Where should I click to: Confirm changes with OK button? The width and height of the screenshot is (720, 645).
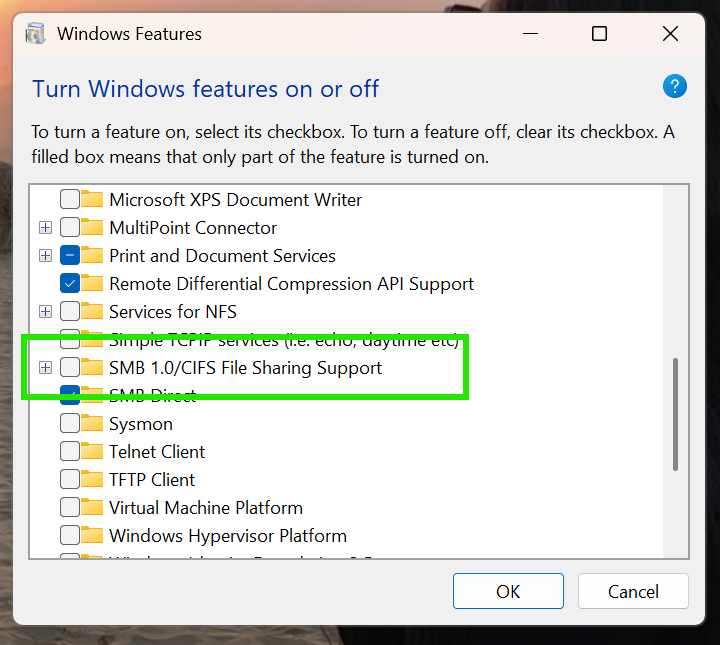(x=508, y=591)
